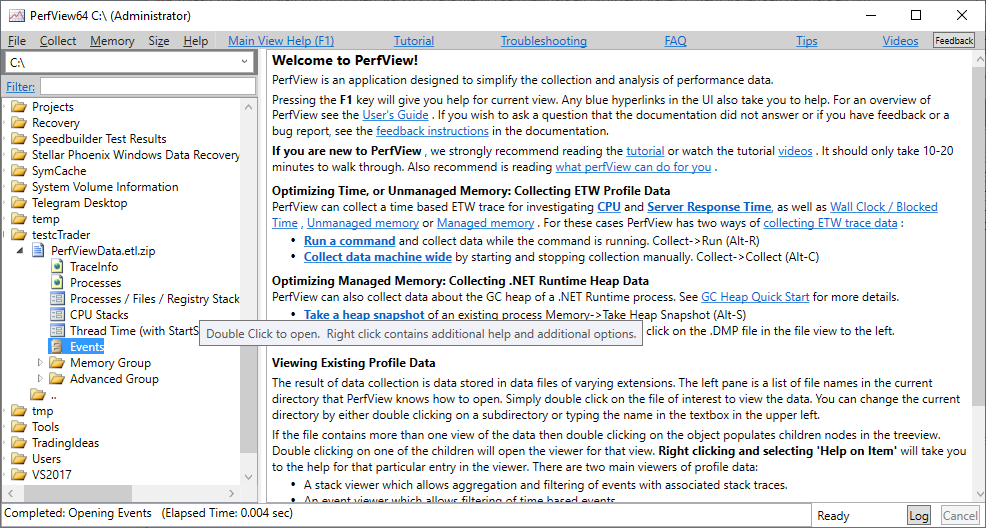Viewport: 986px width, 528px height.
Task: Open the Memory menu
Action: (112, 41)
